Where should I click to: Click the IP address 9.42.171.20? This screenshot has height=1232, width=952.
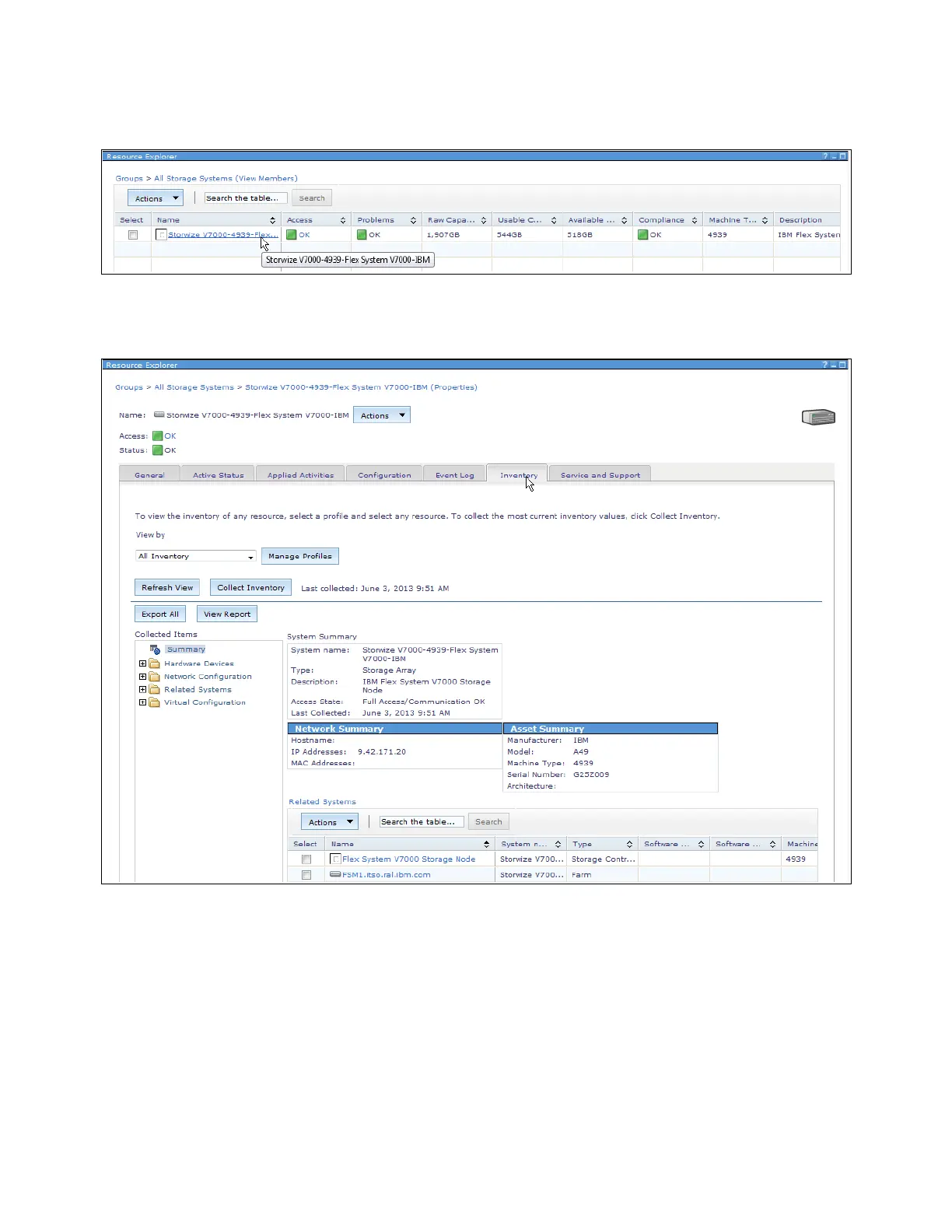click(382, 752)
